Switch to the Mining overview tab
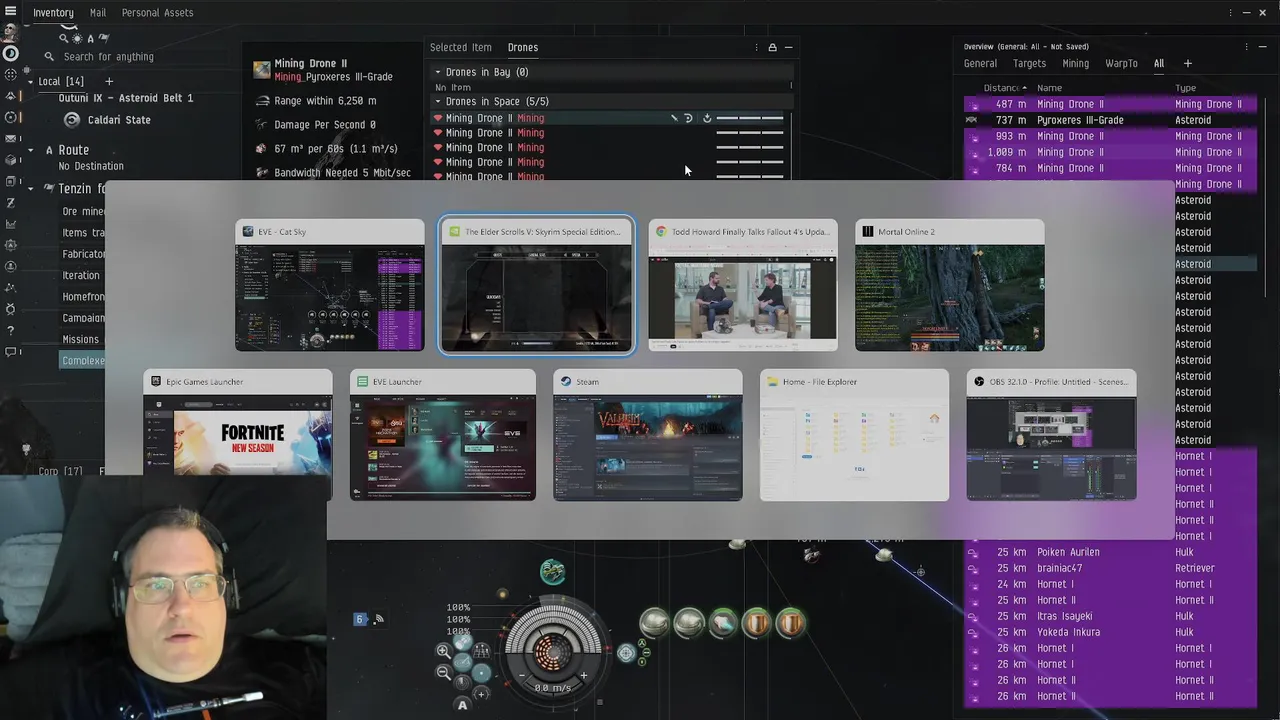The width and height of the screenshot is (1280, 720). (x=1075, y=63)
